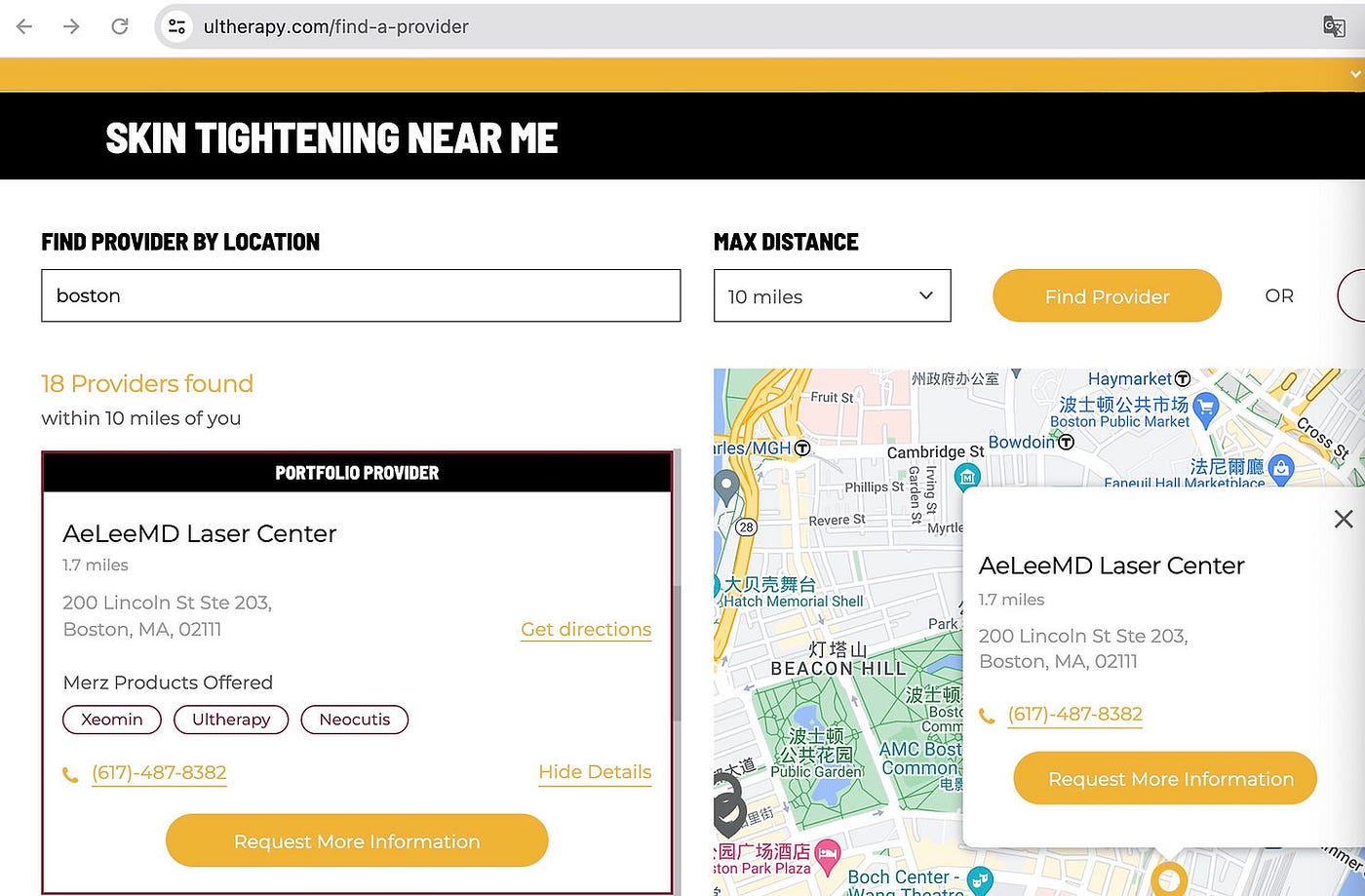Click Boston Public Market shopping pin

pos(1206,408)
